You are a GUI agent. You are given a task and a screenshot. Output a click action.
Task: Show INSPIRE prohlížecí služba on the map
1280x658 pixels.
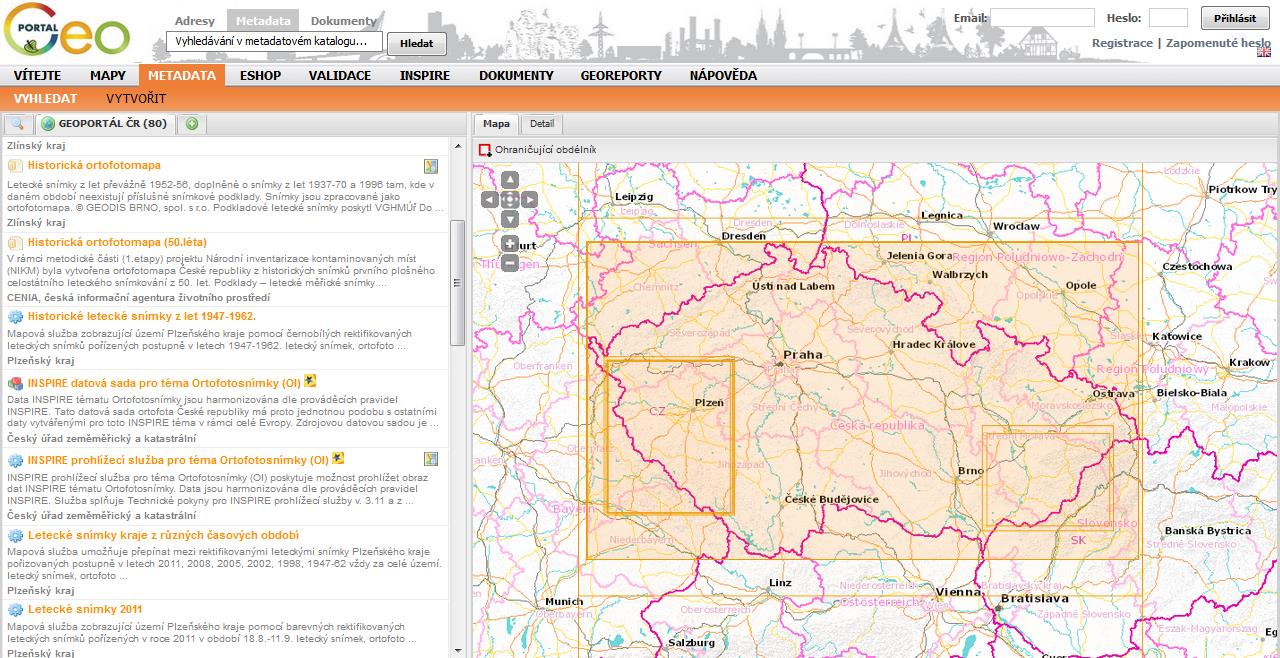coord(431,459)
